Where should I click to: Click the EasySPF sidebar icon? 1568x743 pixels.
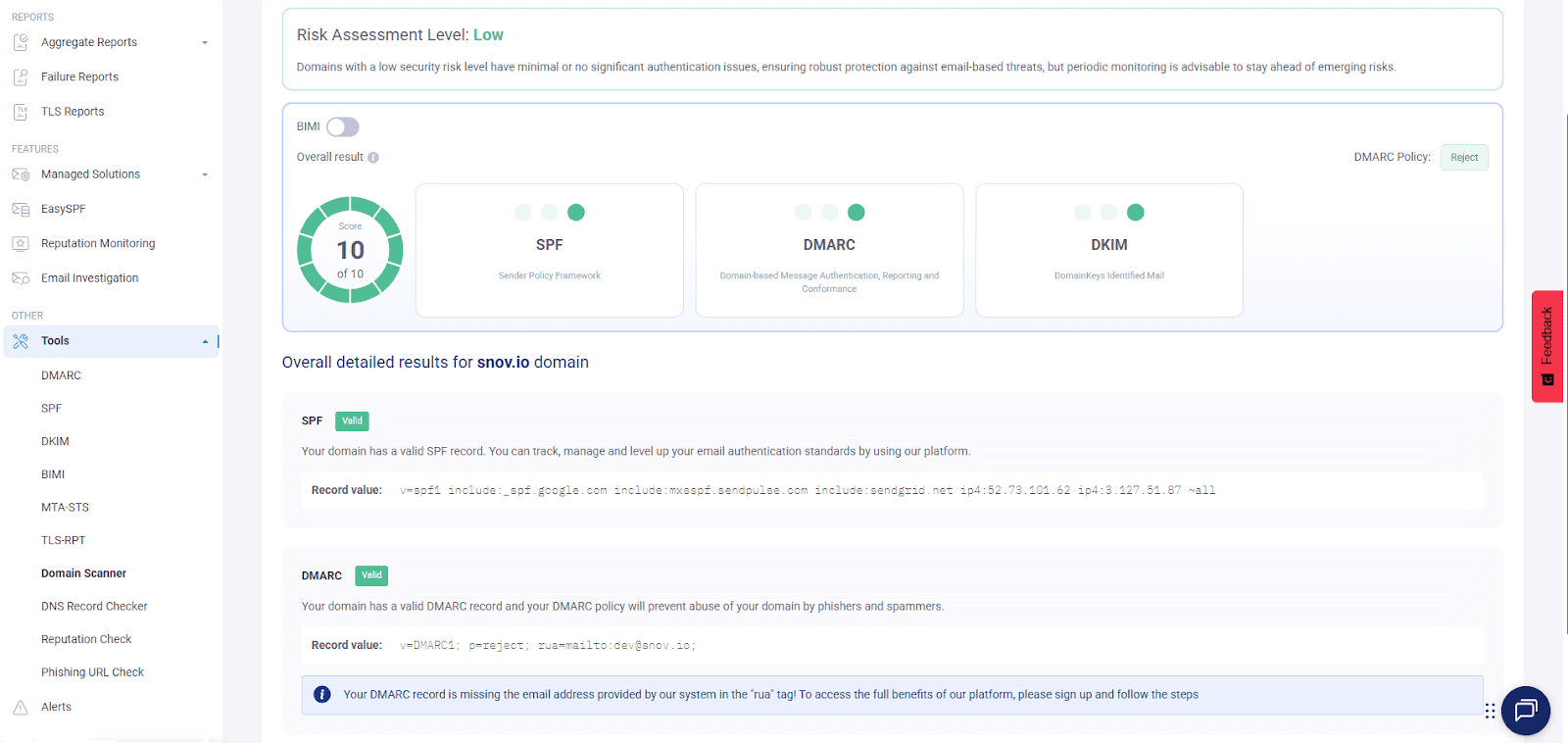[x=21, y=209]
